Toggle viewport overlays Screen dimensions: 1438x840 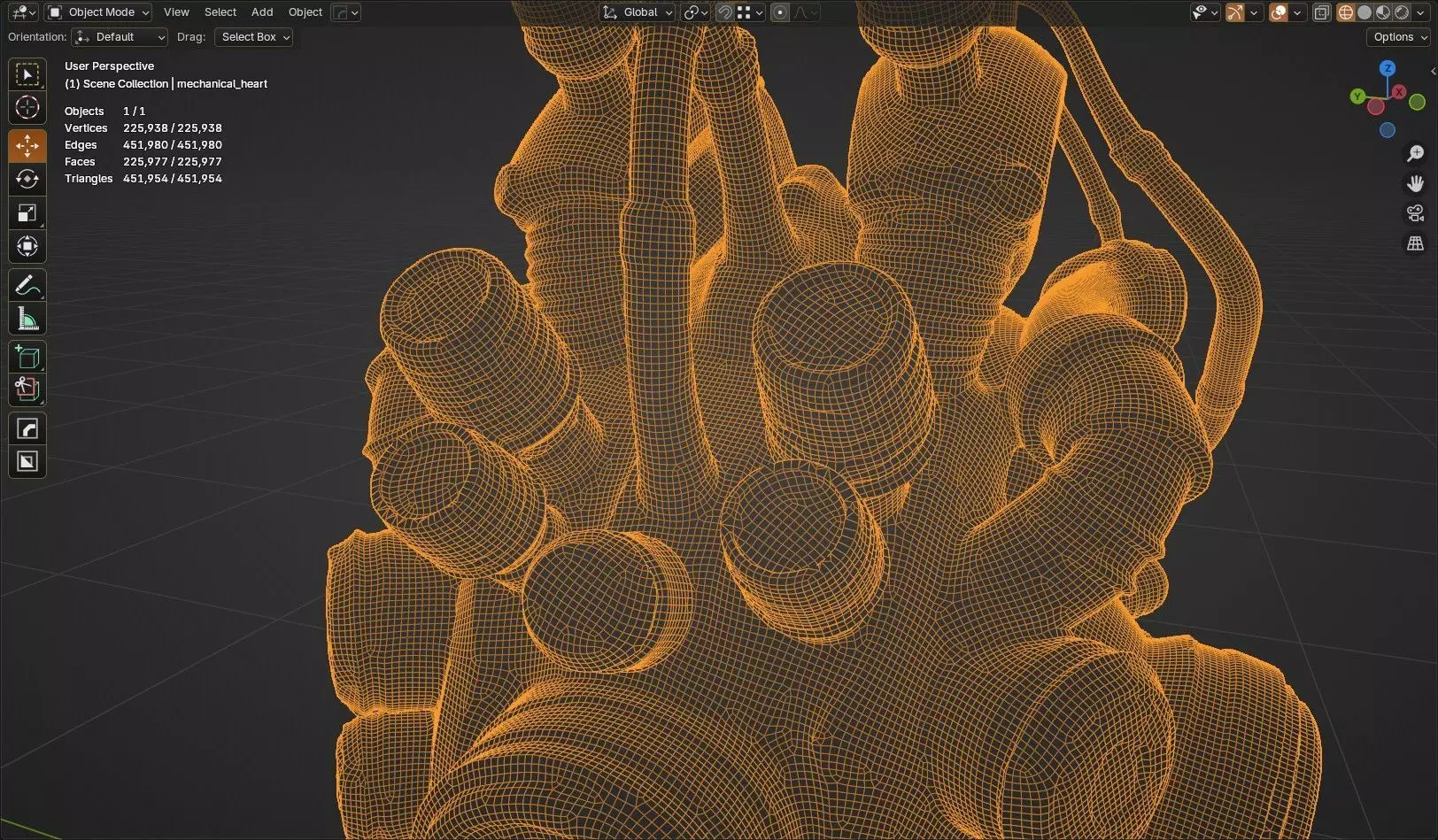pos(1279,12)
